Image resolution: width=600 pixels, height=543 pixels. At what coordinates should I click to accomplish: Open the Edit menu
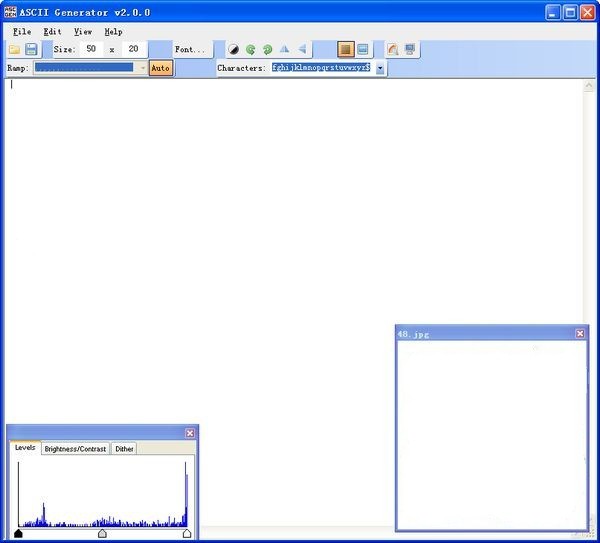click(x=52, y=32)
